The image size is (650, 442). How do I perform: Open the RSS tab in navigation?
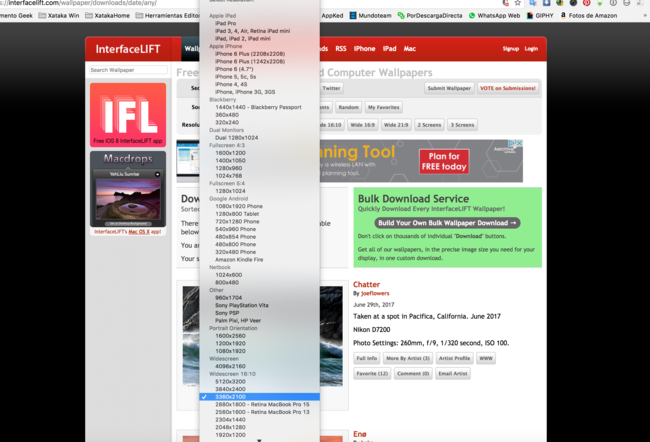pyautogui.click(x=341, y=49)
